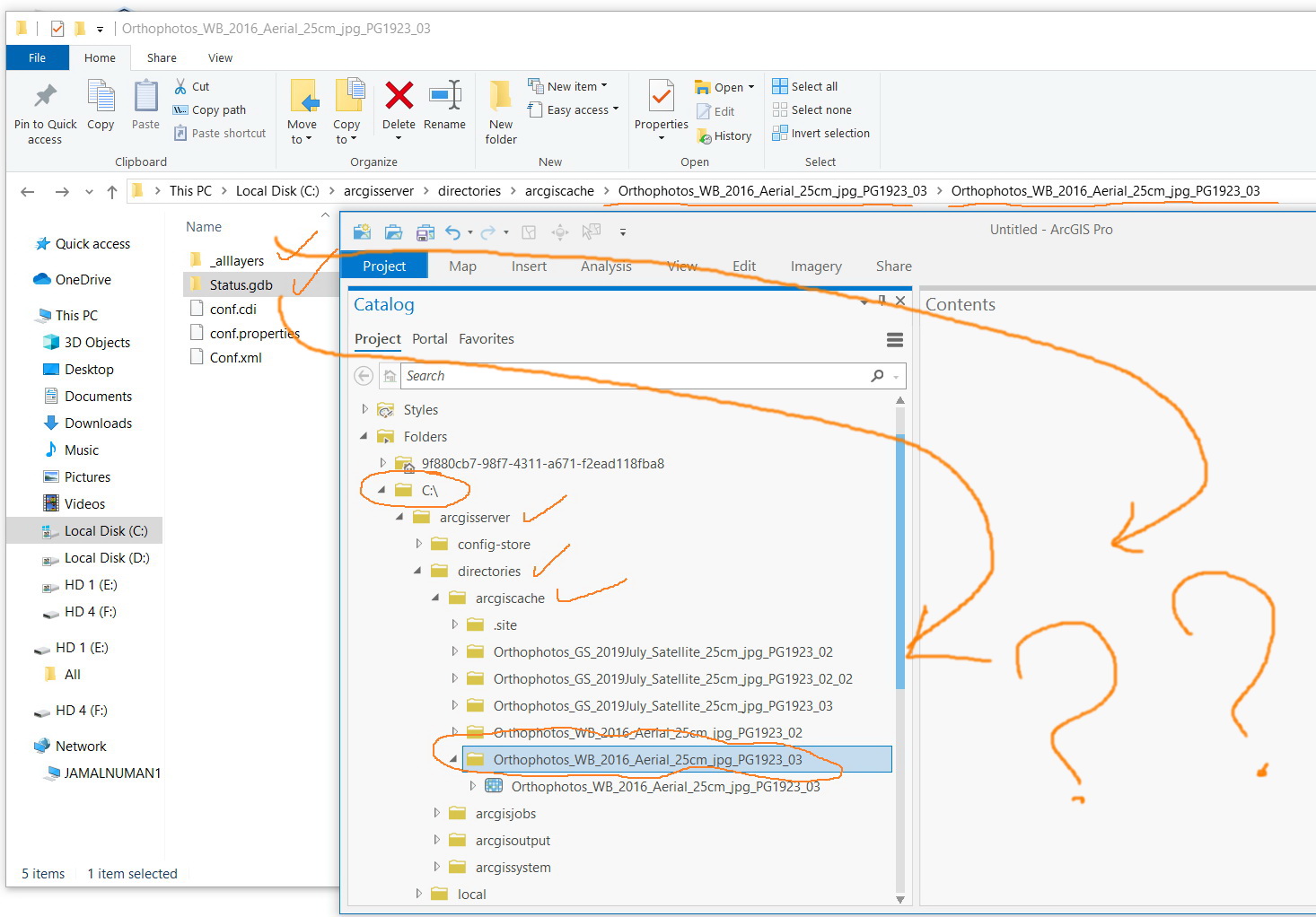Undo the last action in ArcGIS Pro

[452, 232]
